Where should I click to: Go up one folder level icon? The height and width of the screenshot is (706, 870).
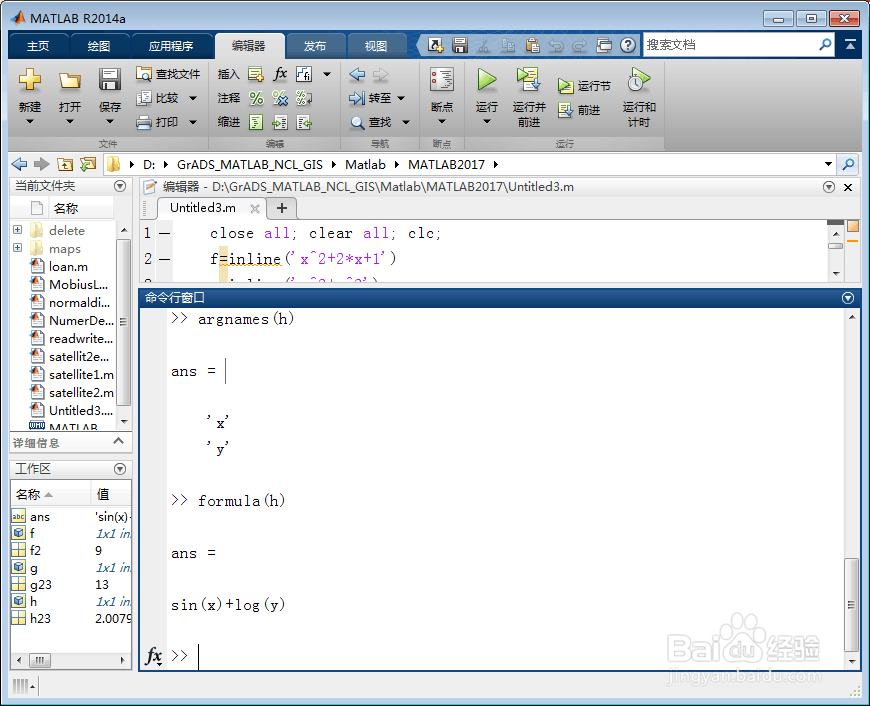click(x=65, y=164)
